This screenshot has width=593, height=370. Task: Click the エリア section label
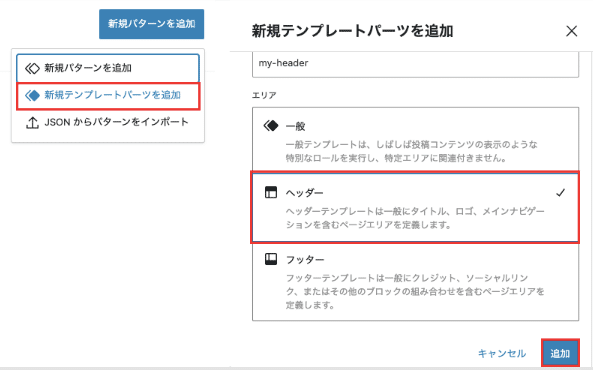click(264, 95)
